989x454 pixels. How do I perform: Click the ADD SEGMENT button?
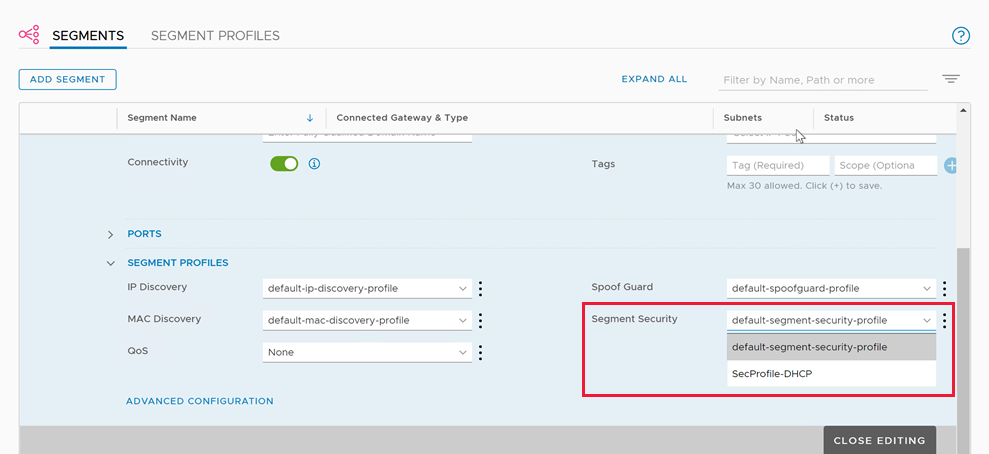coord(68,79)
